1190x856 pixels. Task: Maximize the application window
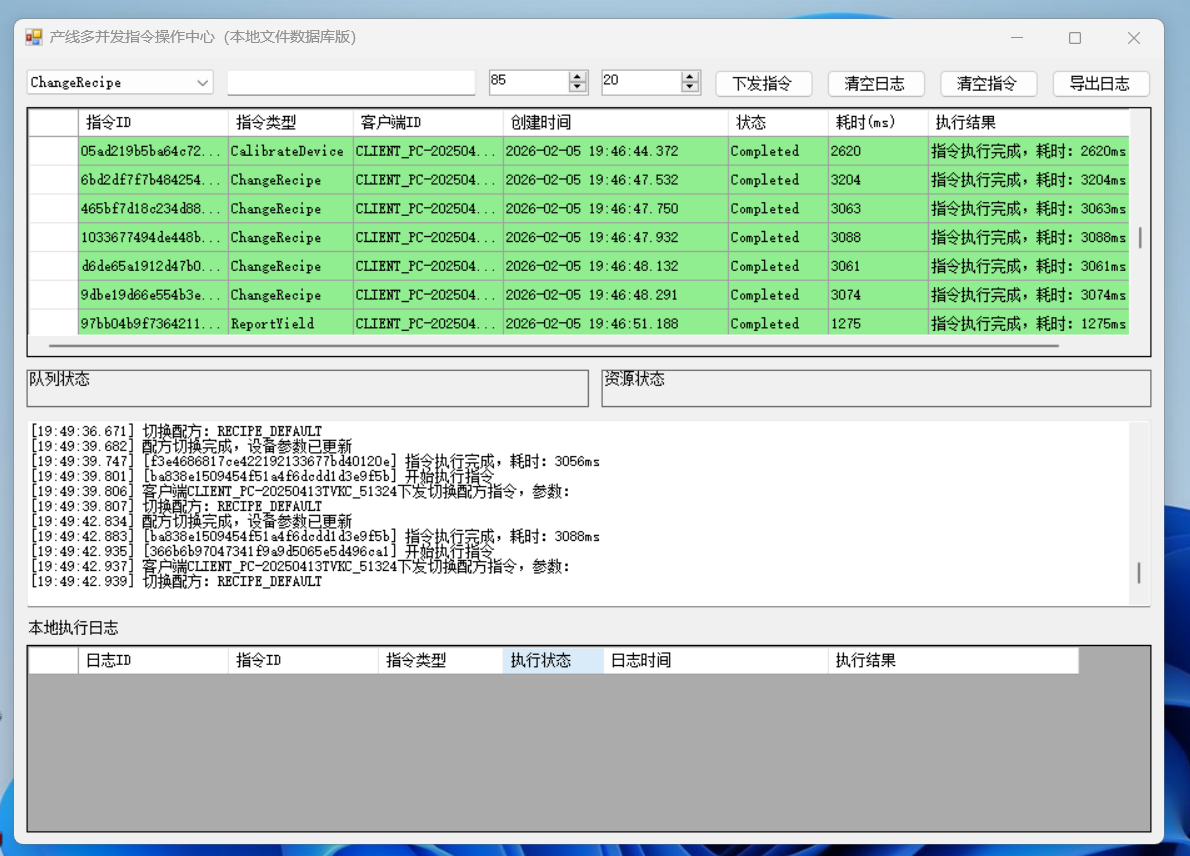pos(1075,37)
